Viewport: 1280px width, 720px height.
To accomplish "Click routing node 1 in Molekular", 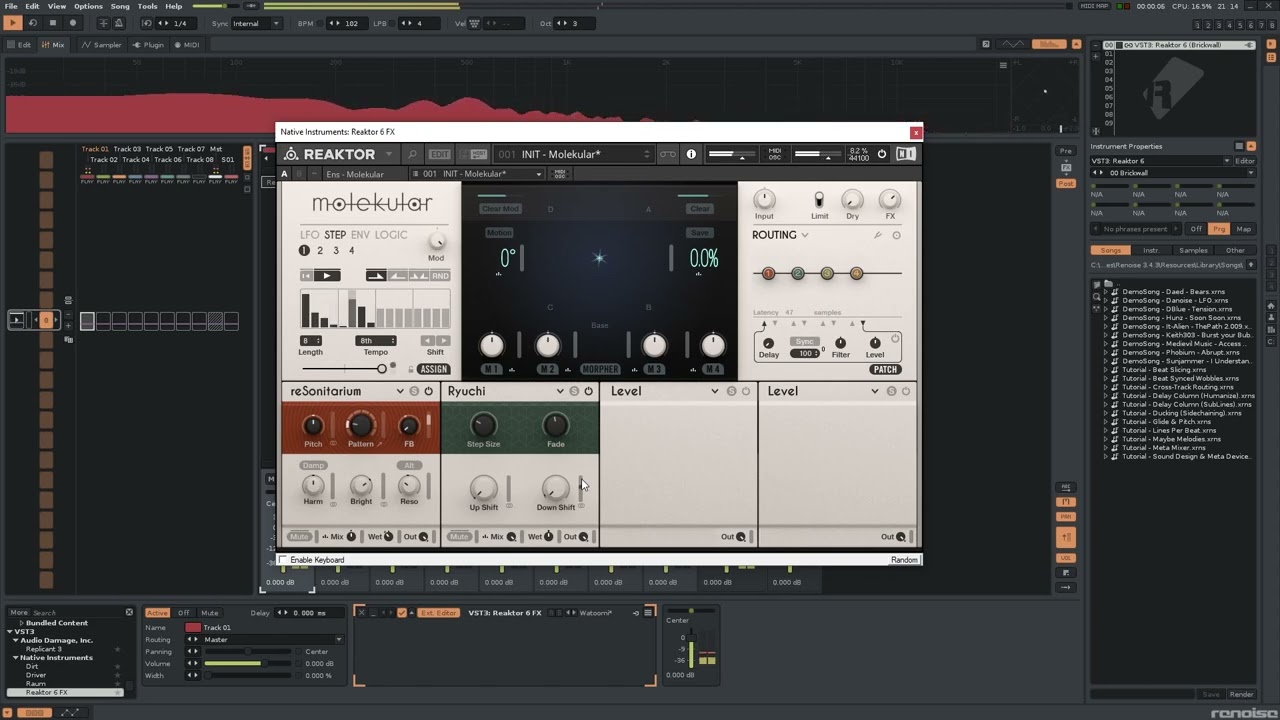I will tap(768, 273).
